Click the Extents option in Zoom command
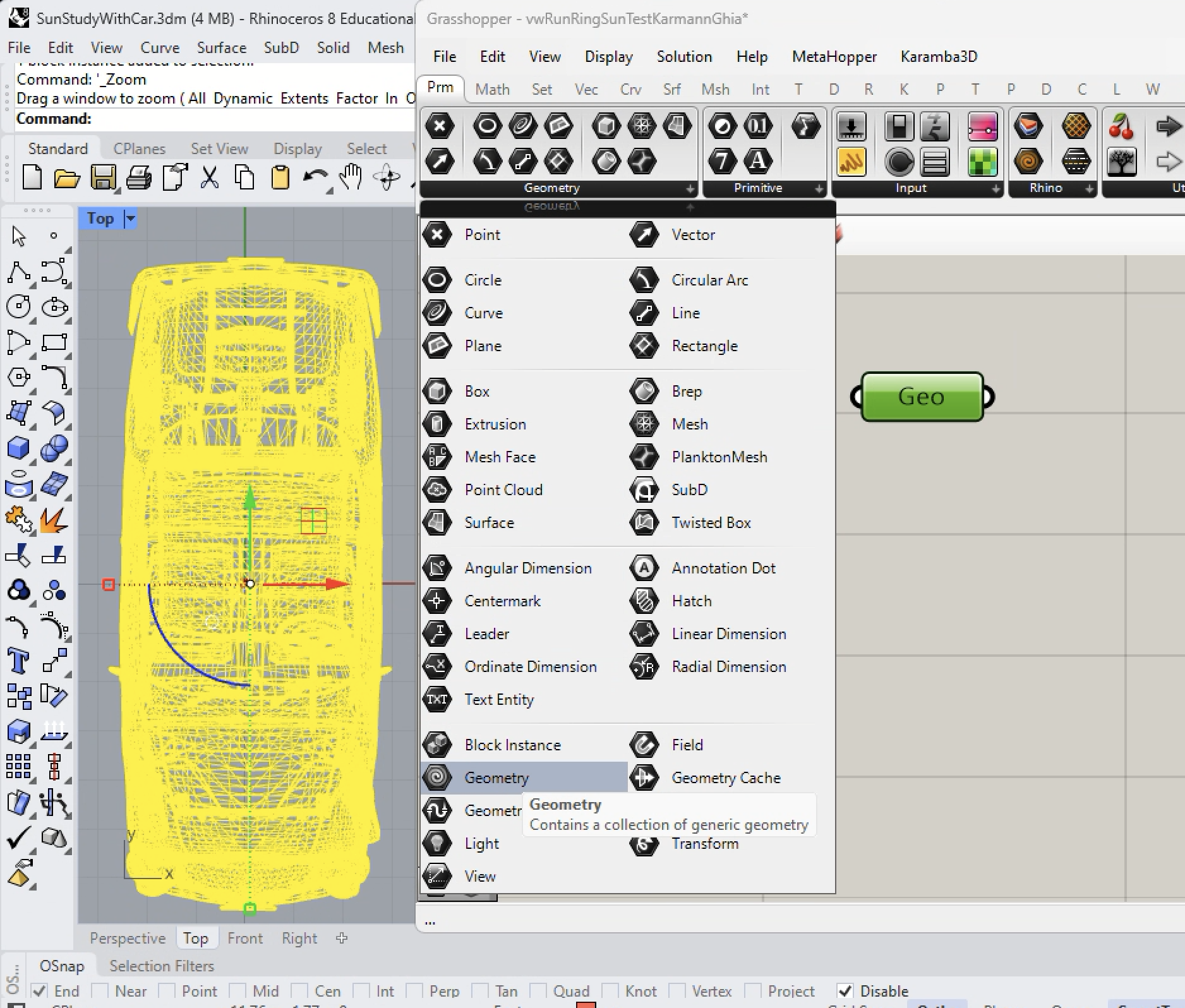Viewport: 1185px width, 1008px height. 304,99
